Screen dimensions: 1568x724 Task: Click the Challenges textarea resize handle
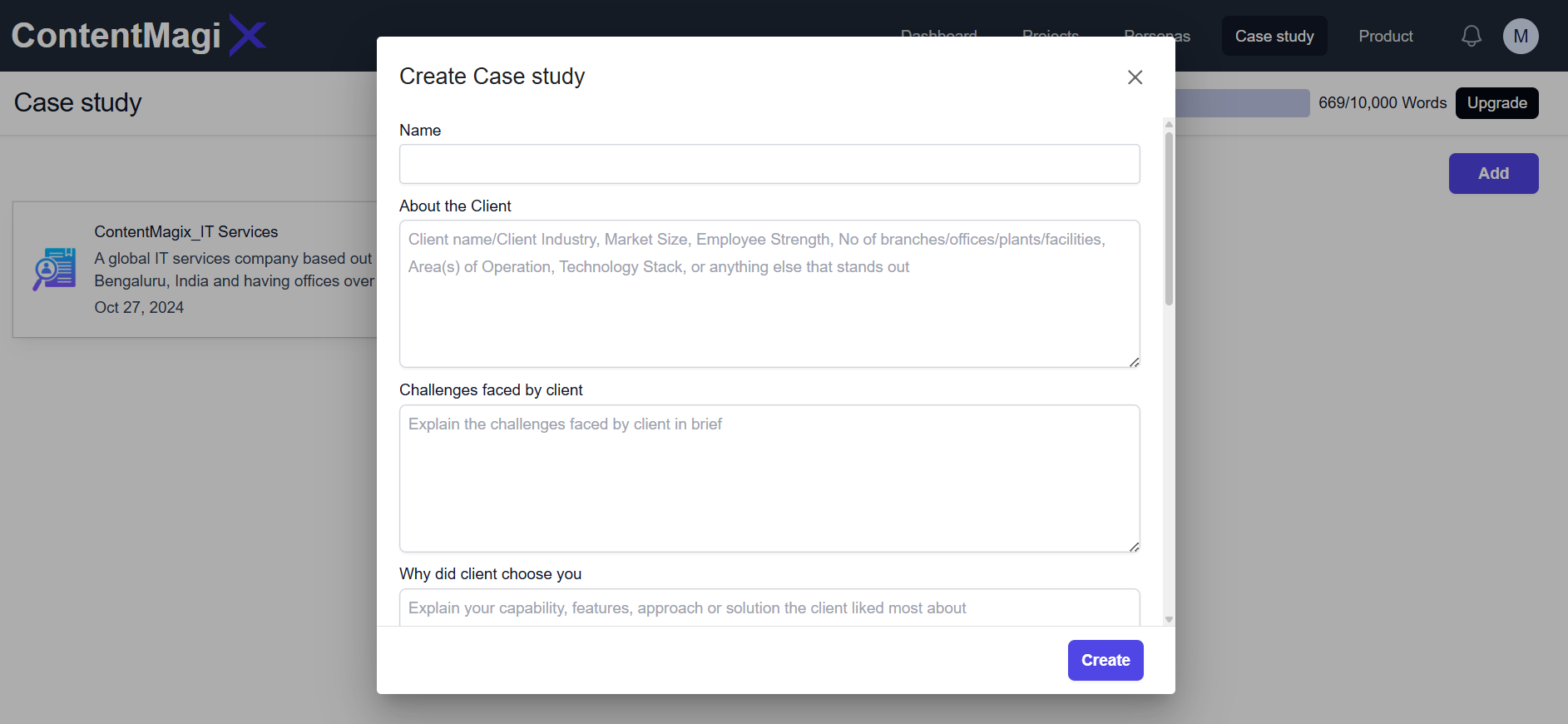coord(1134,547)
